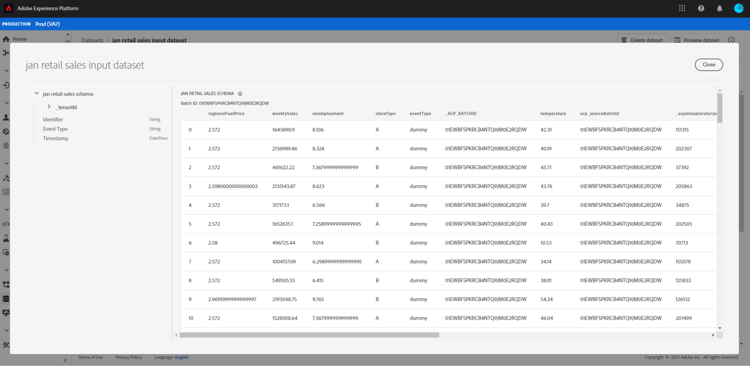The height and width of the screenshot is (367, 750).
Task: Click the info icon next to JAN RETAIL SALES SCHEMA
Action: 240,94
